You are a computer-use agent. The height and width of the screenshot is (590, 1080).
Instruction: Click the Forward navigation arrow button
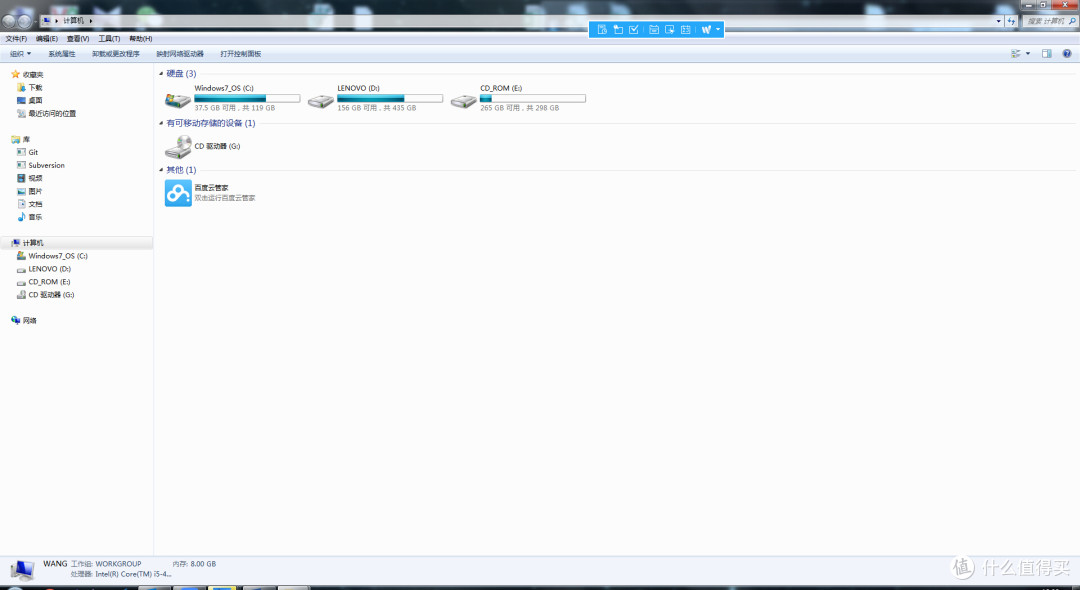(x=24, y=21)
